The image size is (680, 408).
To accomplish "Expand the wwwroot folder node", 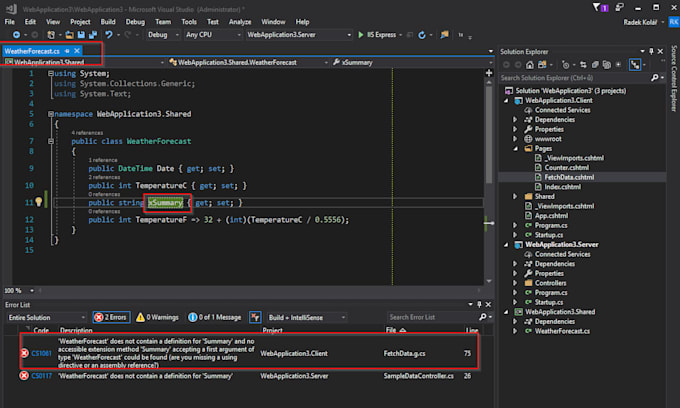I will click(515, 139).
